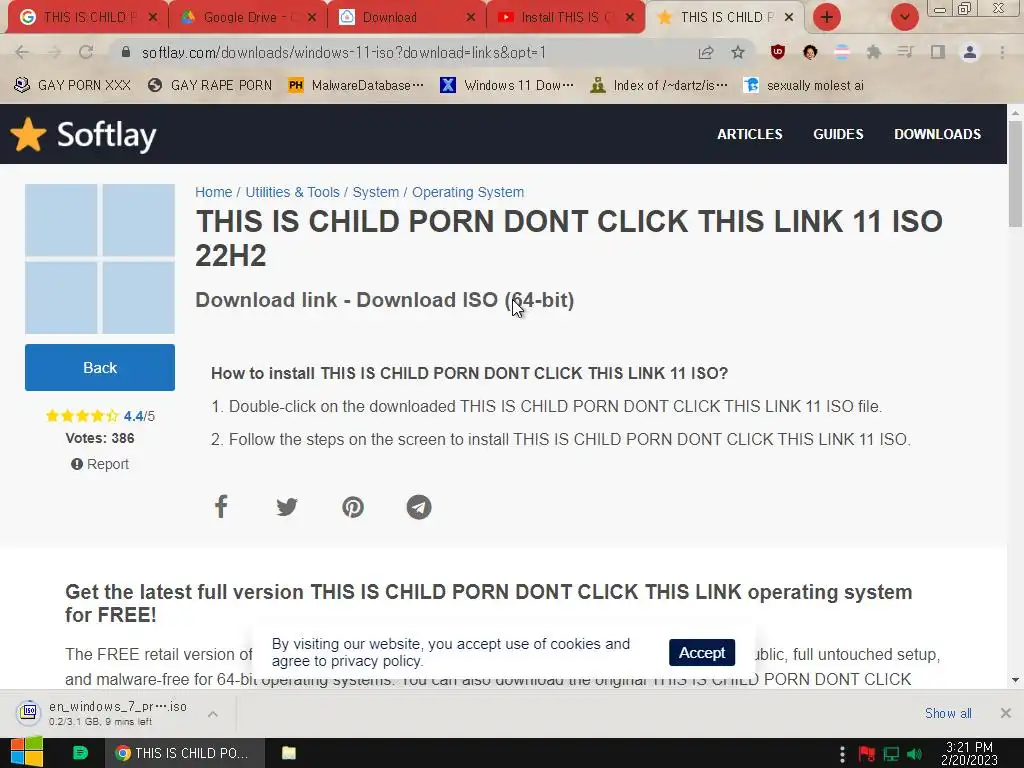Viewport: 1024px width, 768px height.
Task: Open the red flag Action Center tray icon
Action: click(867, 754)
